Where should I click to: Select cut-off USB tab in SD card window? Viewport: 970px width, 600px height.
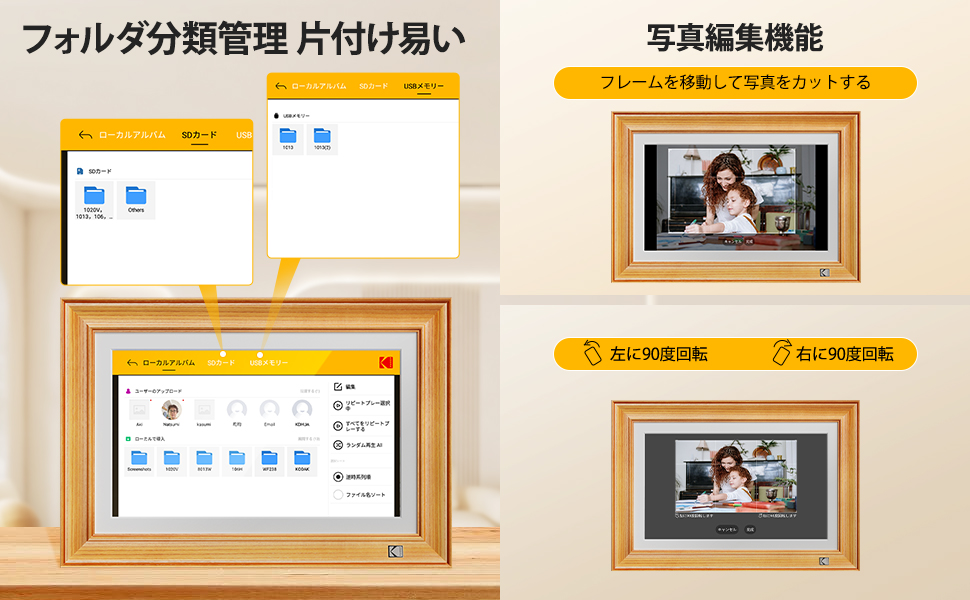[x=244, y=135]
